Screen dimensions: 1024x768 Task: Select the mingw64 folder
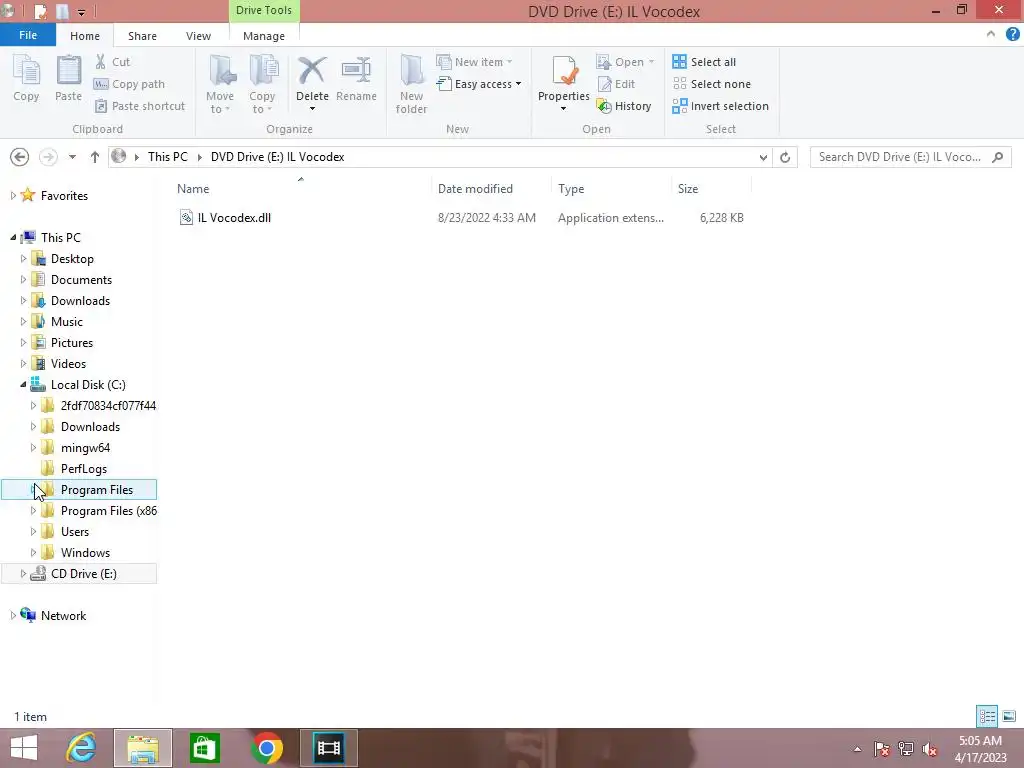(85, 448)
